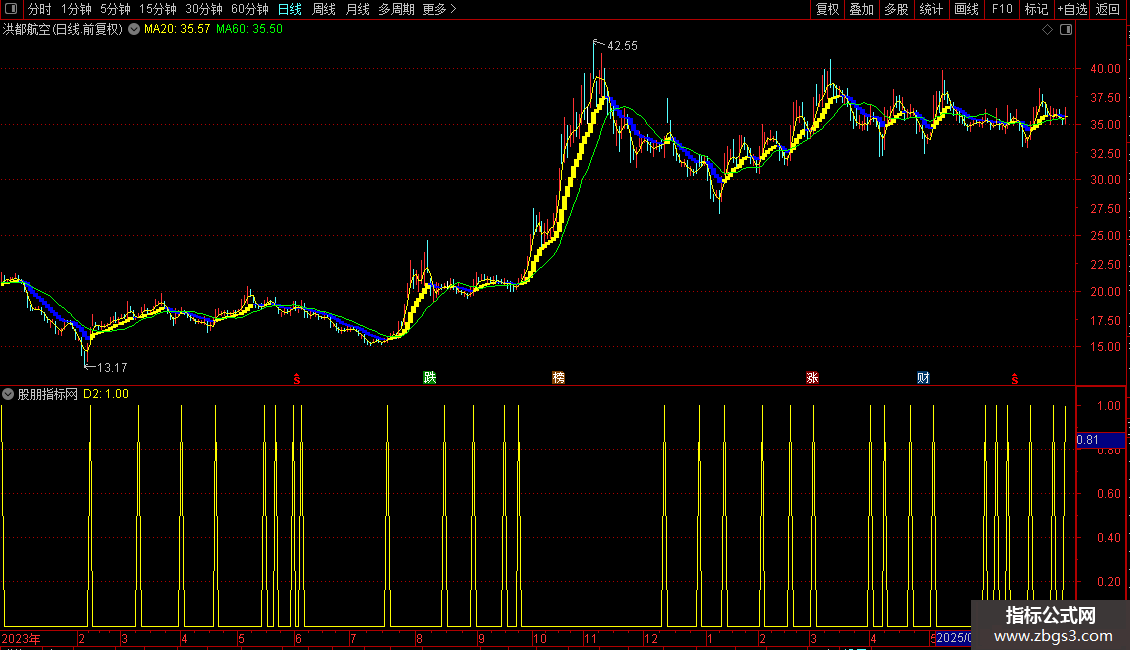The height and width of the screenshot is (650, 1130).
Task: Click the 返回 back button
Action: point(1108,9)
